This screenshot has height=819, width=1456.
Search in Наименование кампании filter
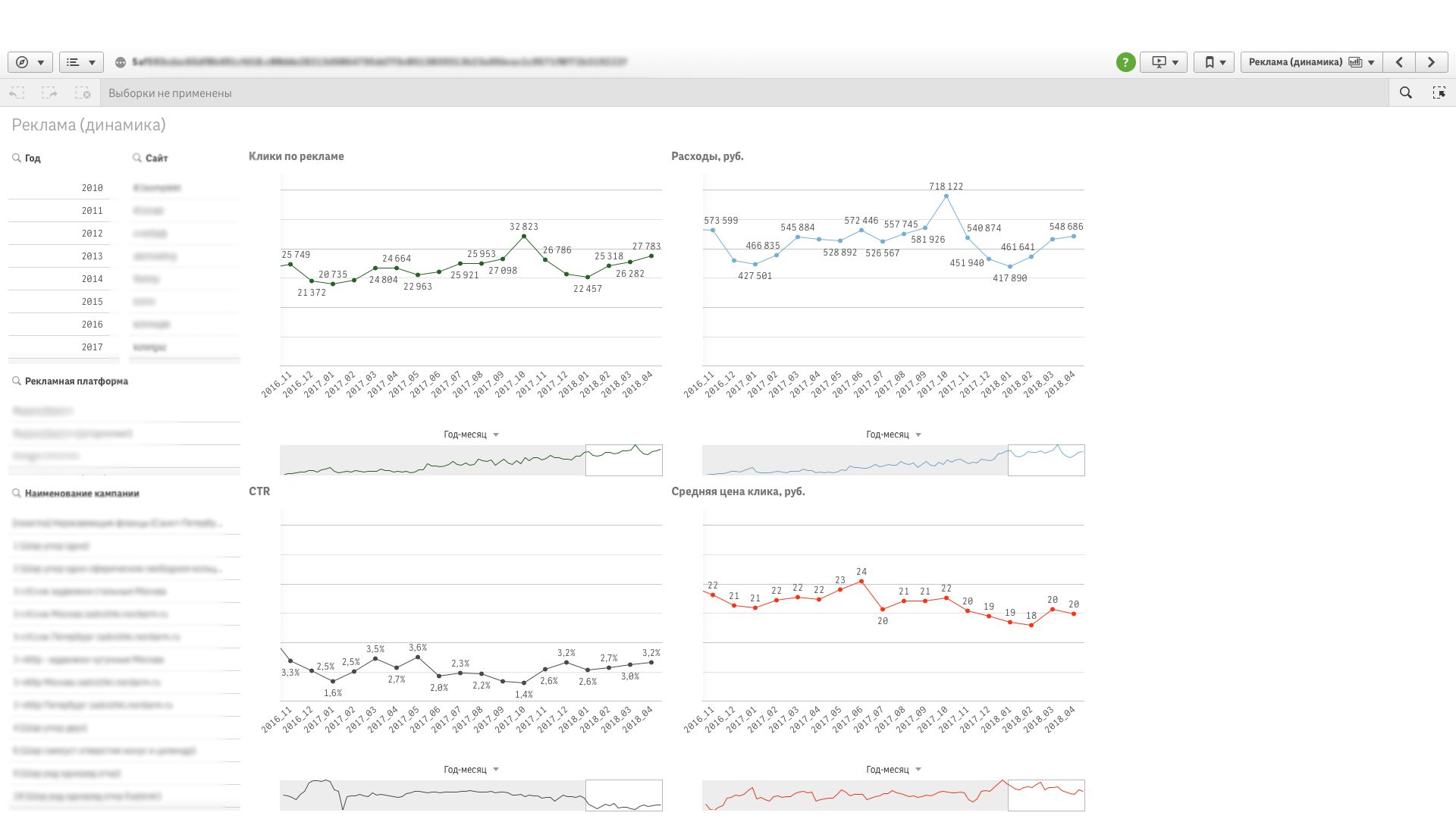(x=16, y=493)
